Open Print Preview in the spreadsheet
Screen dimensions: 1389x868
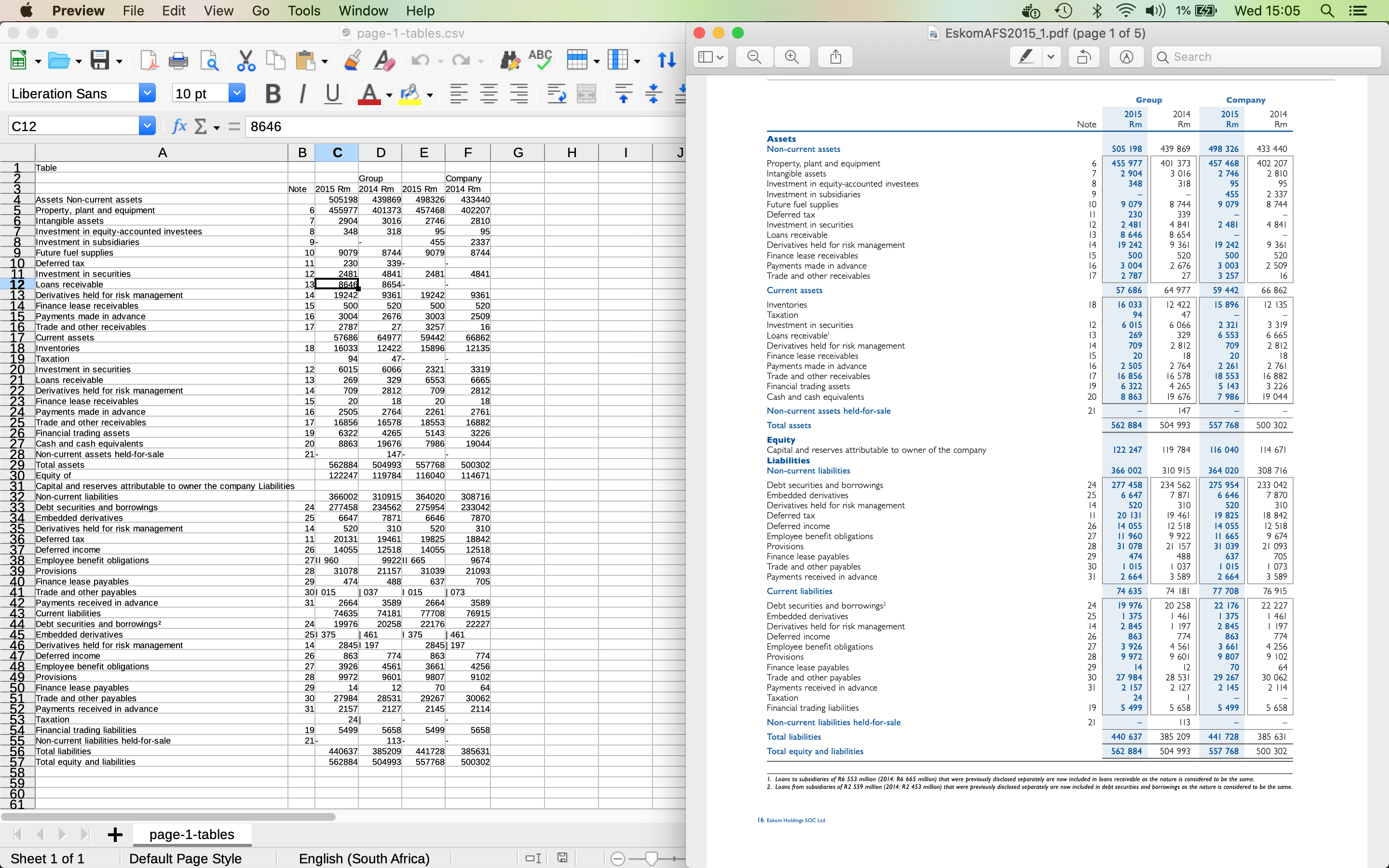pos(209,60)
